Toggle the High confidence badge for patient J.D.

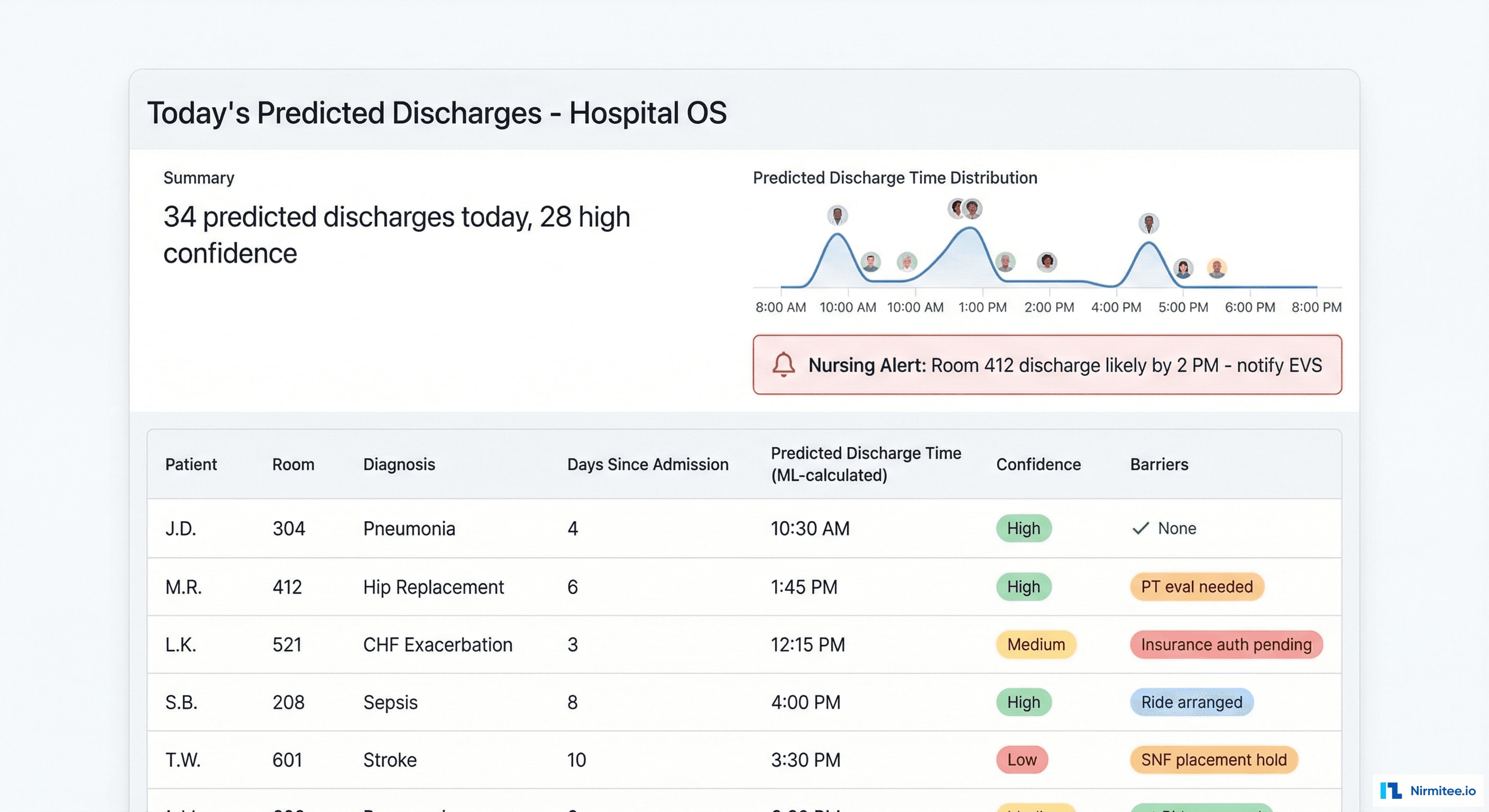tap(1023, 528)
